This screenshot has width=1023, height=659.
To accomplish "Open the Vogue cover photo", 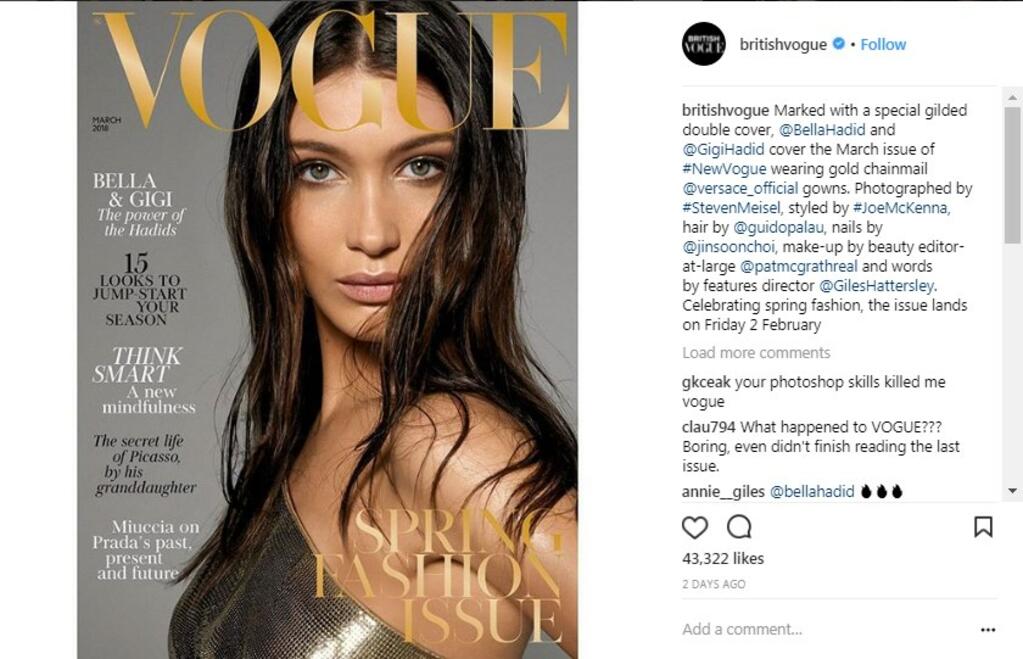I will pos(328,330).
